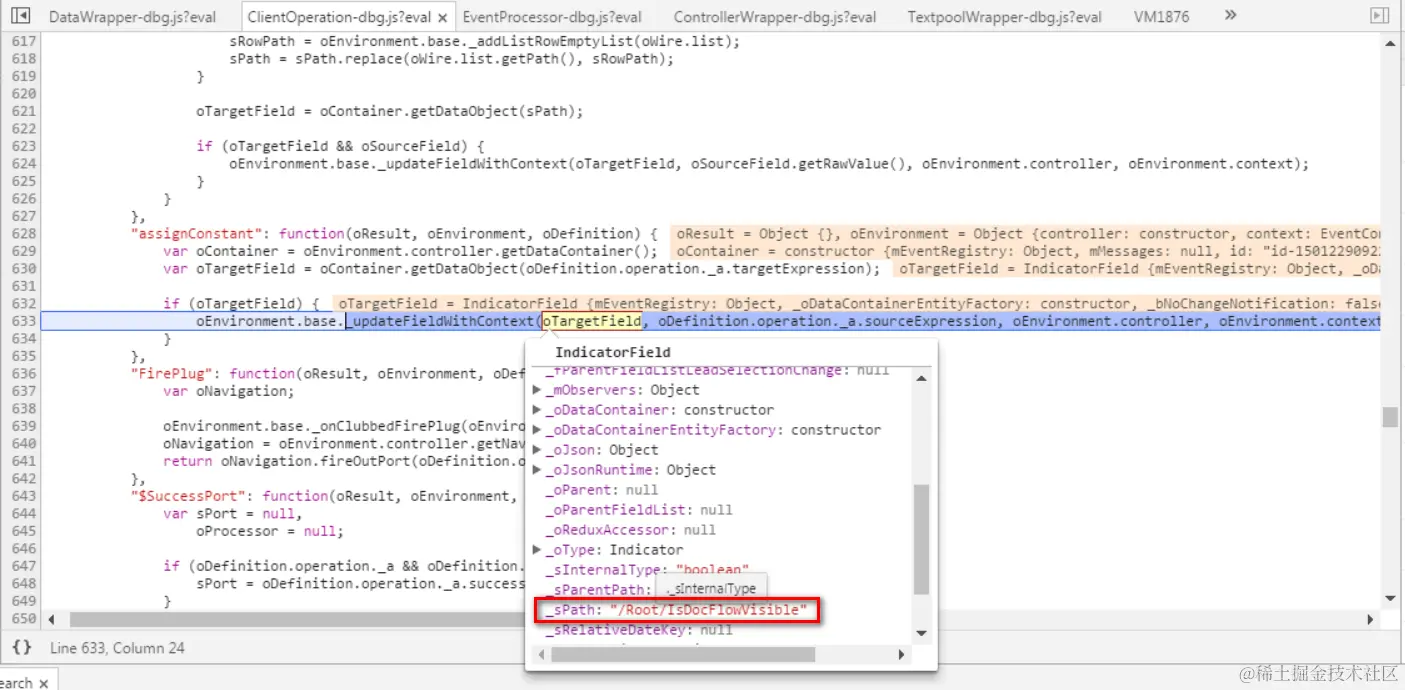1405x690 pixels.
Task: Click the _sInternalType "boolean" property
Action: [x=646, y=570]
